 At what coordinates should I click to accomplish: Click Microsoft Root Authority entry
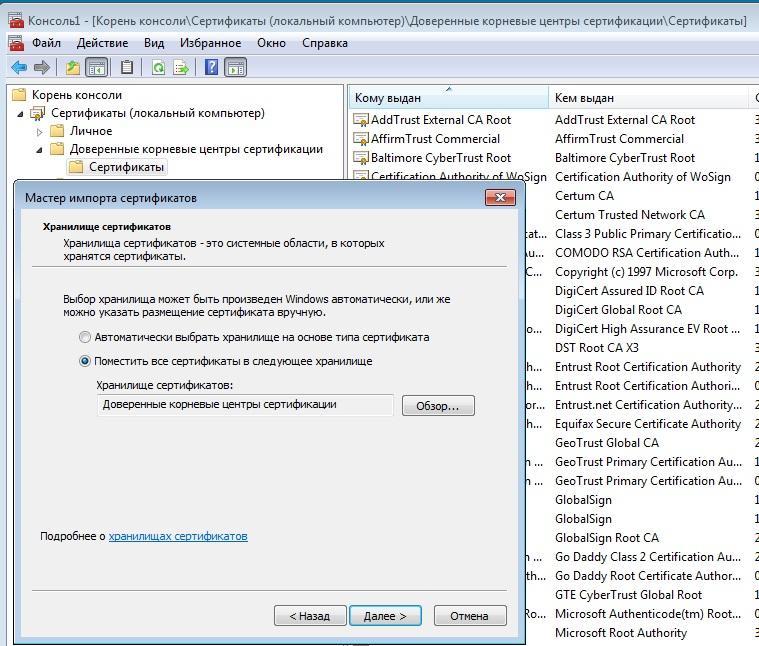click(621, 633)
